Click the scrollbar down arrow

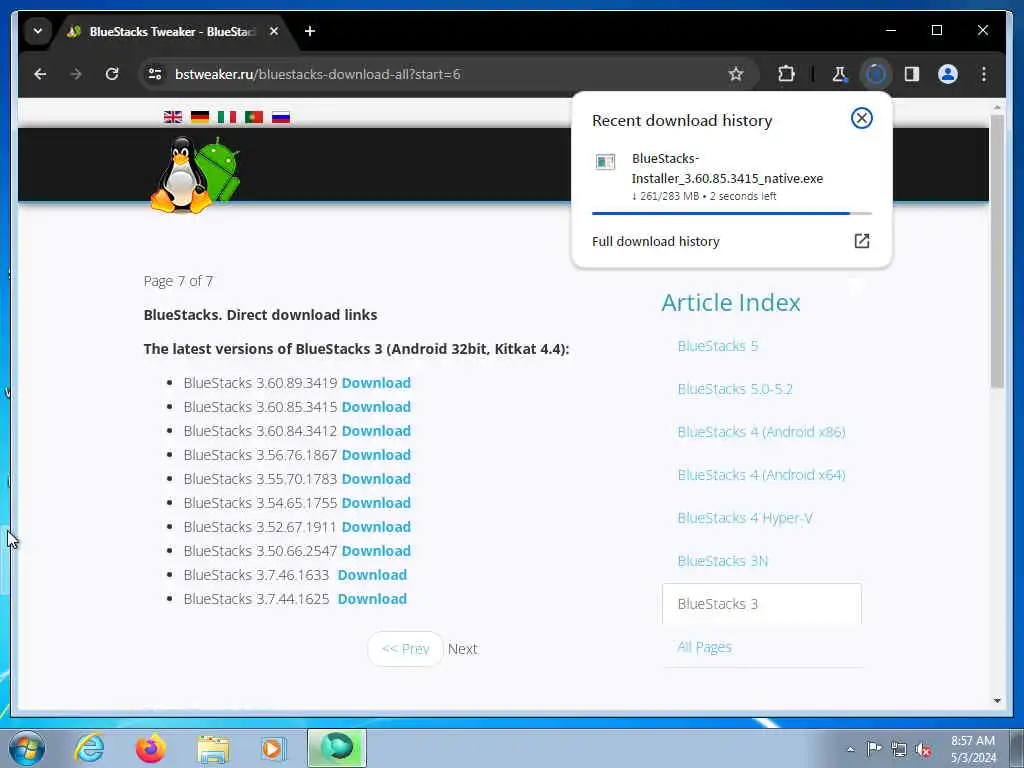coord(997,701)
